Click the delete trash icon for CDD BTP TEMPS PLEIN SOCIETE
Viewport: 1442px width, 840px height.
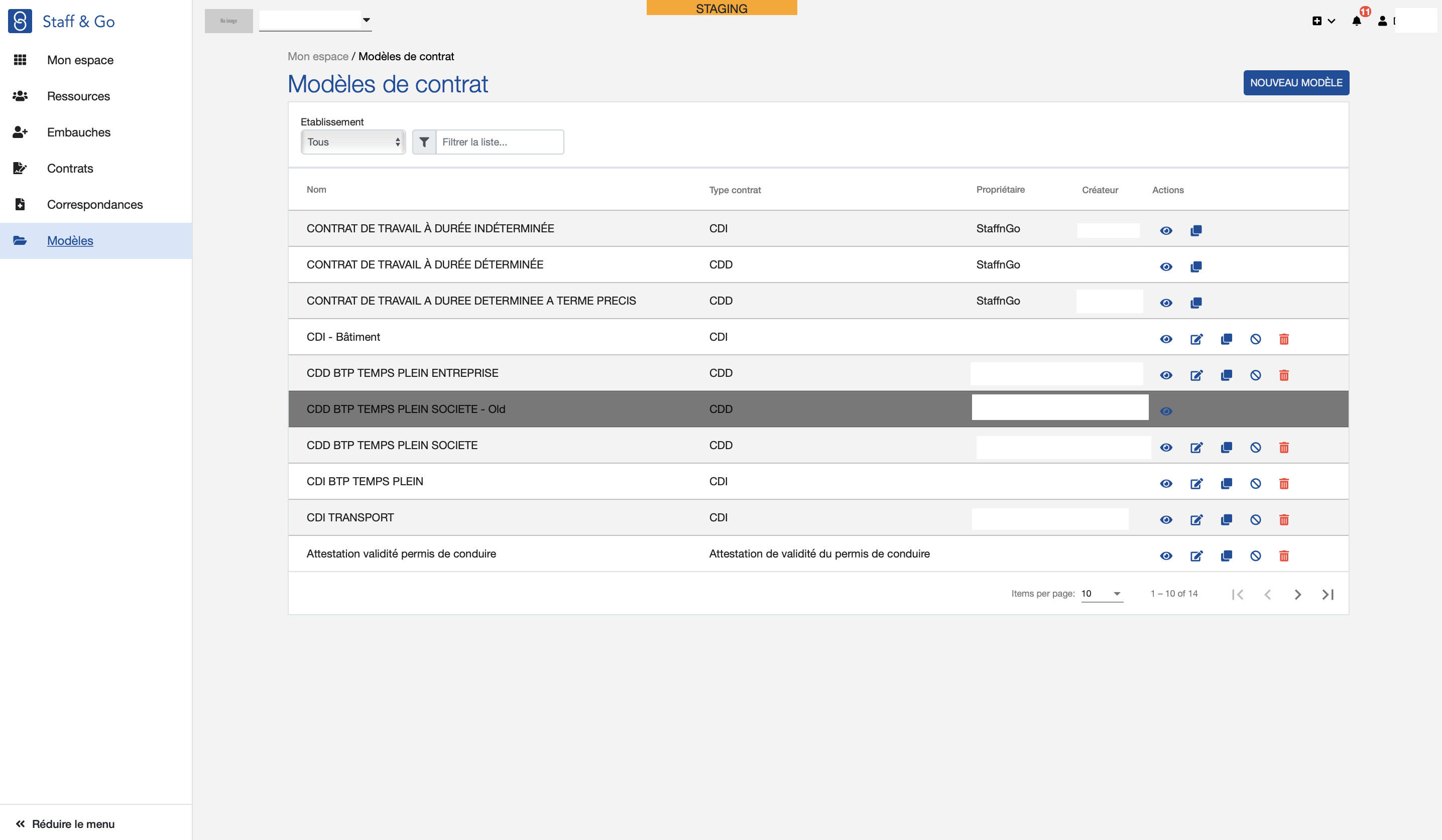point(1284,448)
